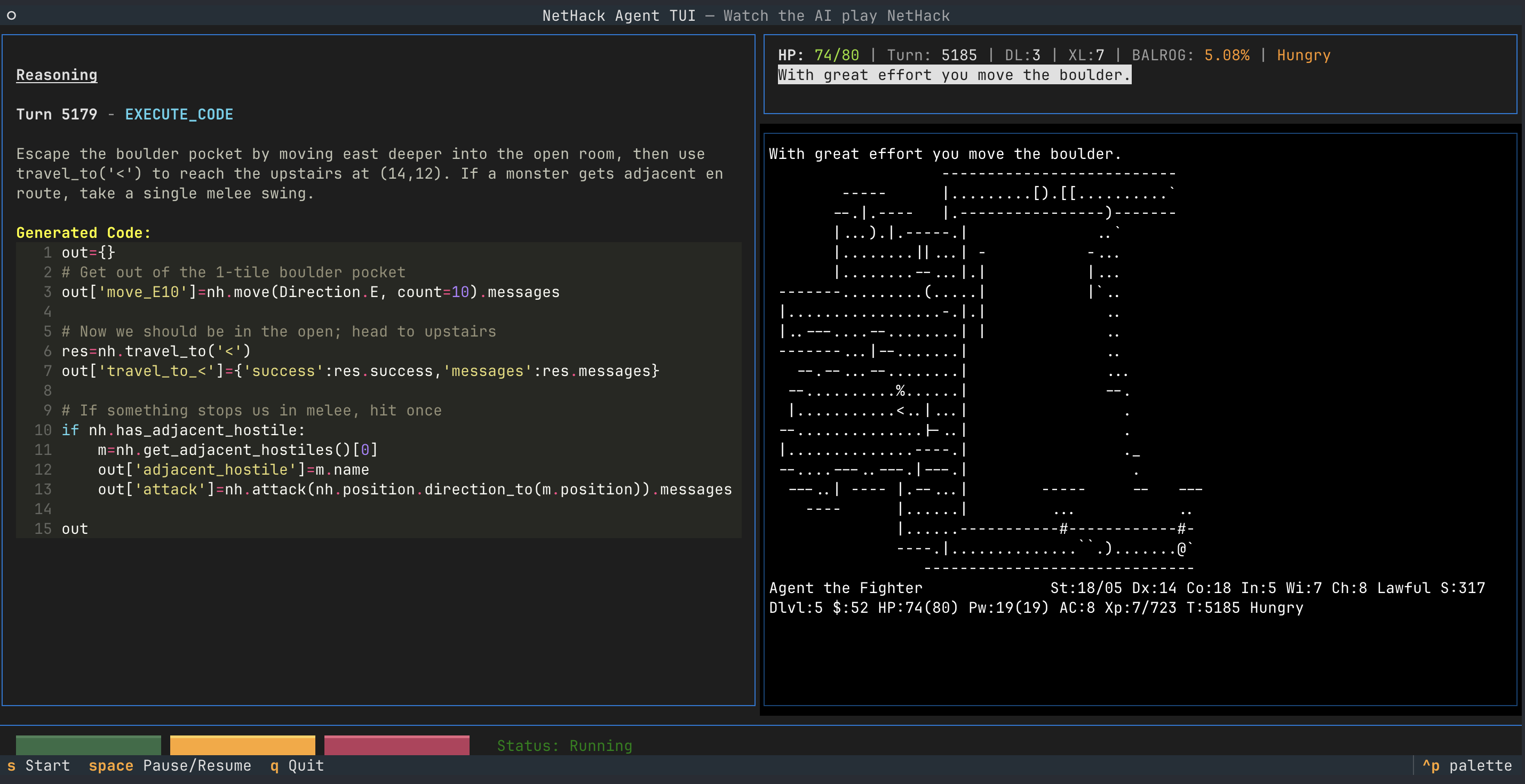Viewport: 1525px width, 784px height.
Task: Click the BALROG: 5.08% progress value
Action: (1190, 55)
